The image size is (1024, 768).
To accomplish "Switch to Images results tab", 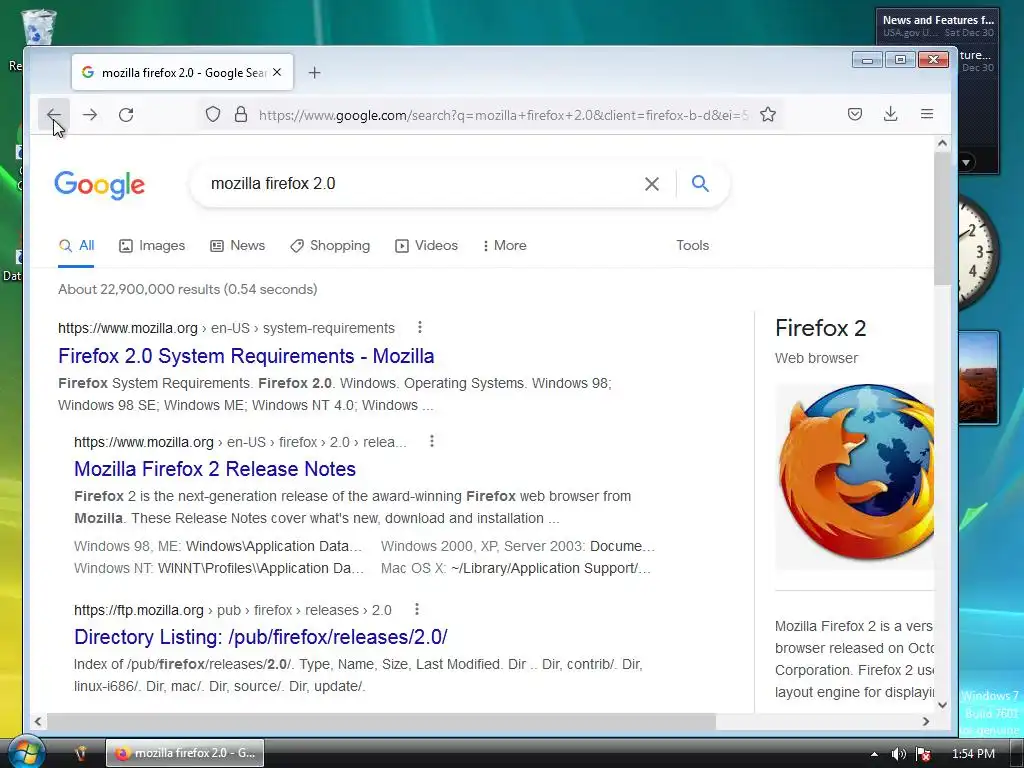I will tap(152, 246).
